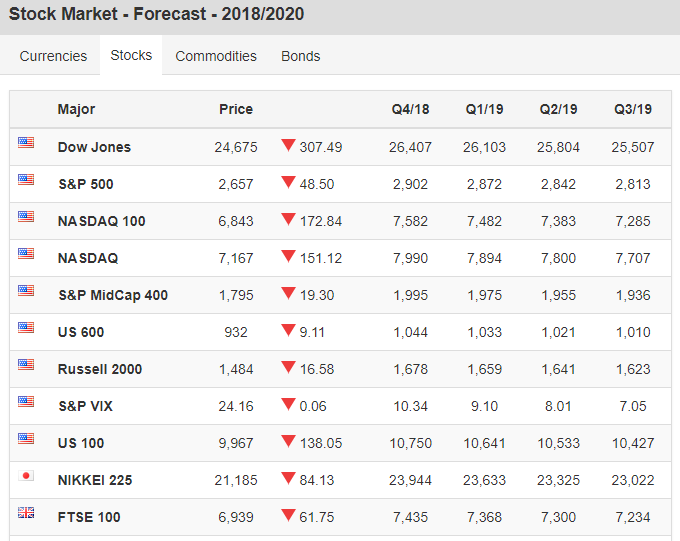Click the UK flag icon beside FTSE 100
Screen dimensions: 680x541
pos(26,513)
